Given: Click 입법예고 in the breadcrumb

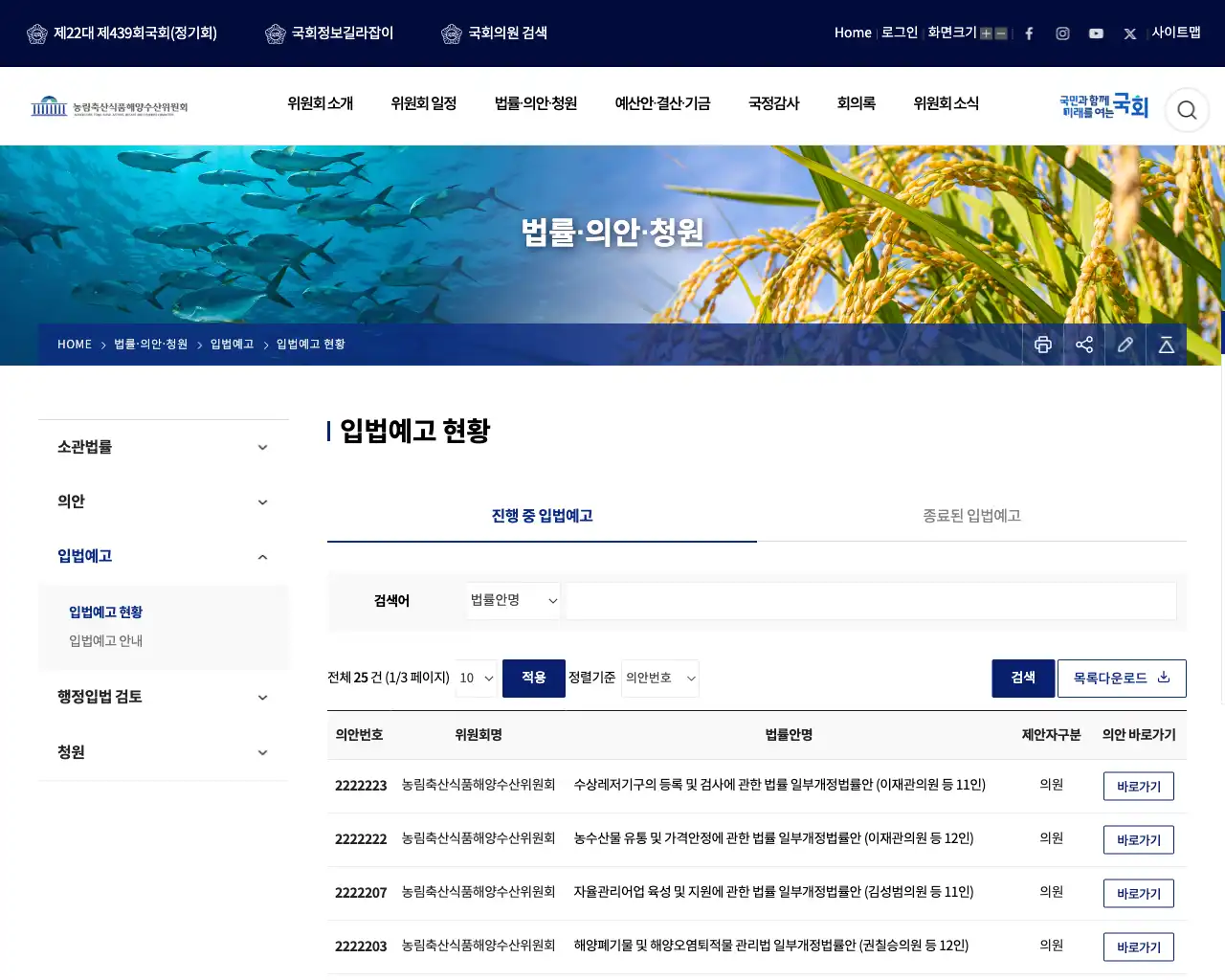Looking at the screenshot, I should coord(232,345).
